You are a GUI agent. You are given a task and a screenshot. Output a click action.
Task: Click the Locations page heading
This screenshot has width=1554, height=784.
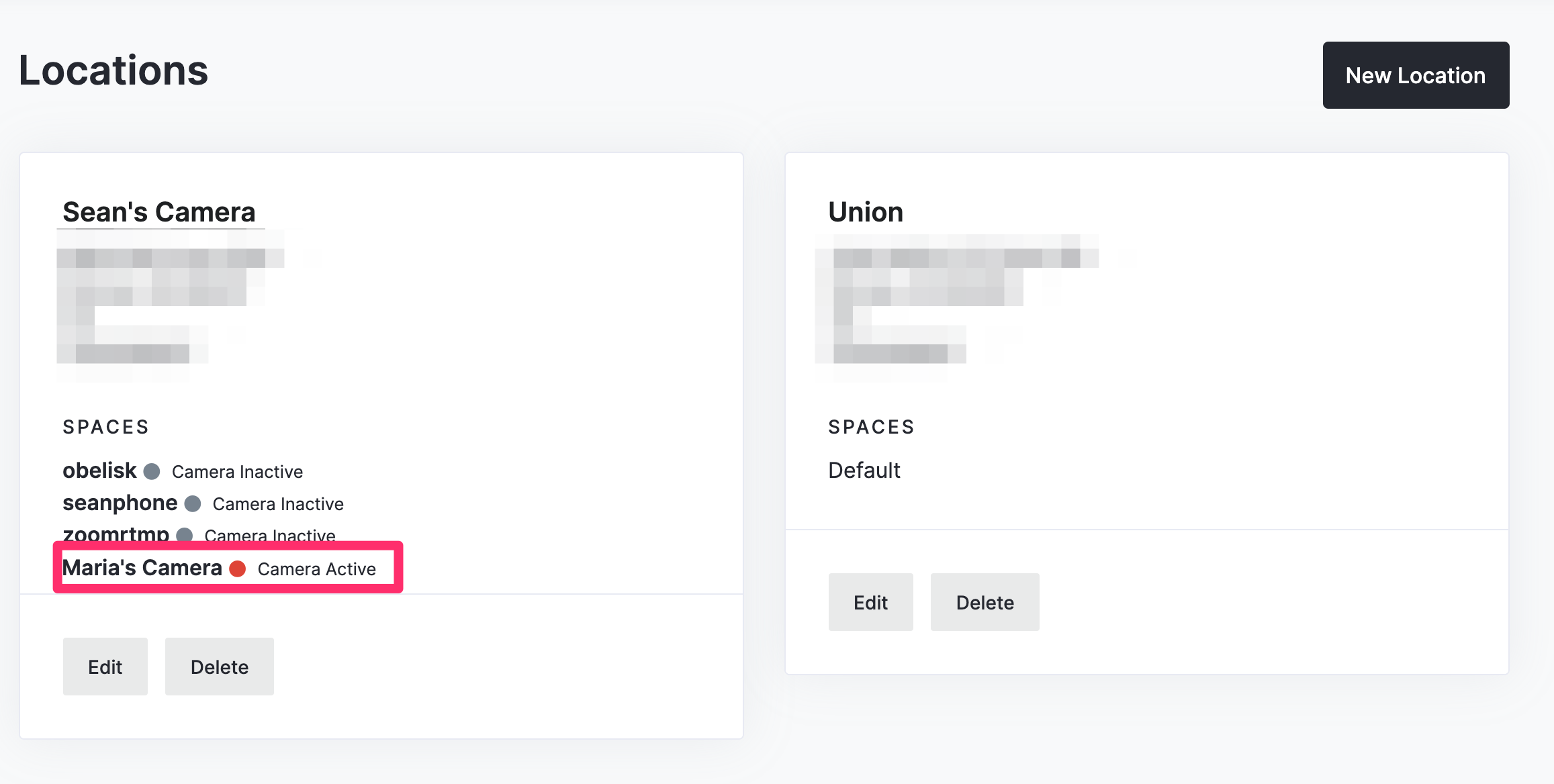pyautogui.click(x=113, y=70)
